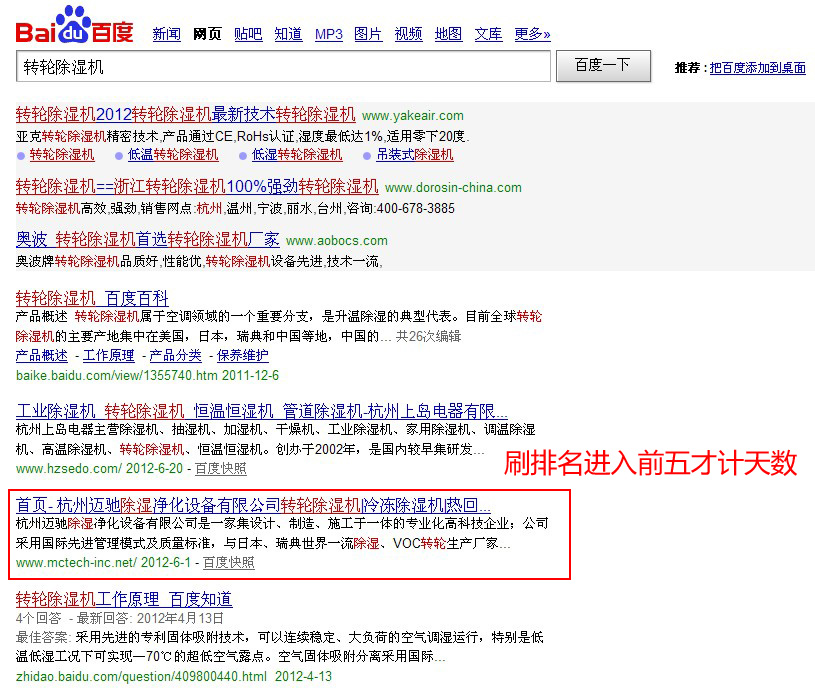
Task: Click the snippet starting 杭州上岛电器主营除湿机
Action: [x=275, y=439]
